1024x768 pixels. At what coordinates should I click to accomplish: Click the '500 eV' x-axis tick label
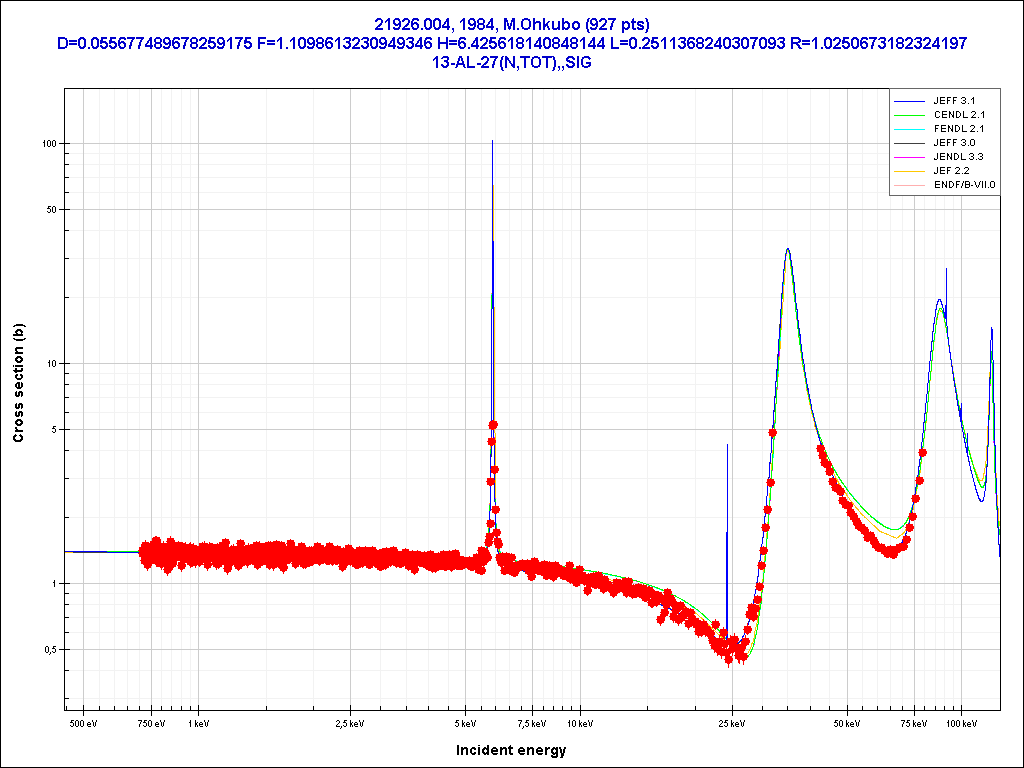tap(82, 722)
